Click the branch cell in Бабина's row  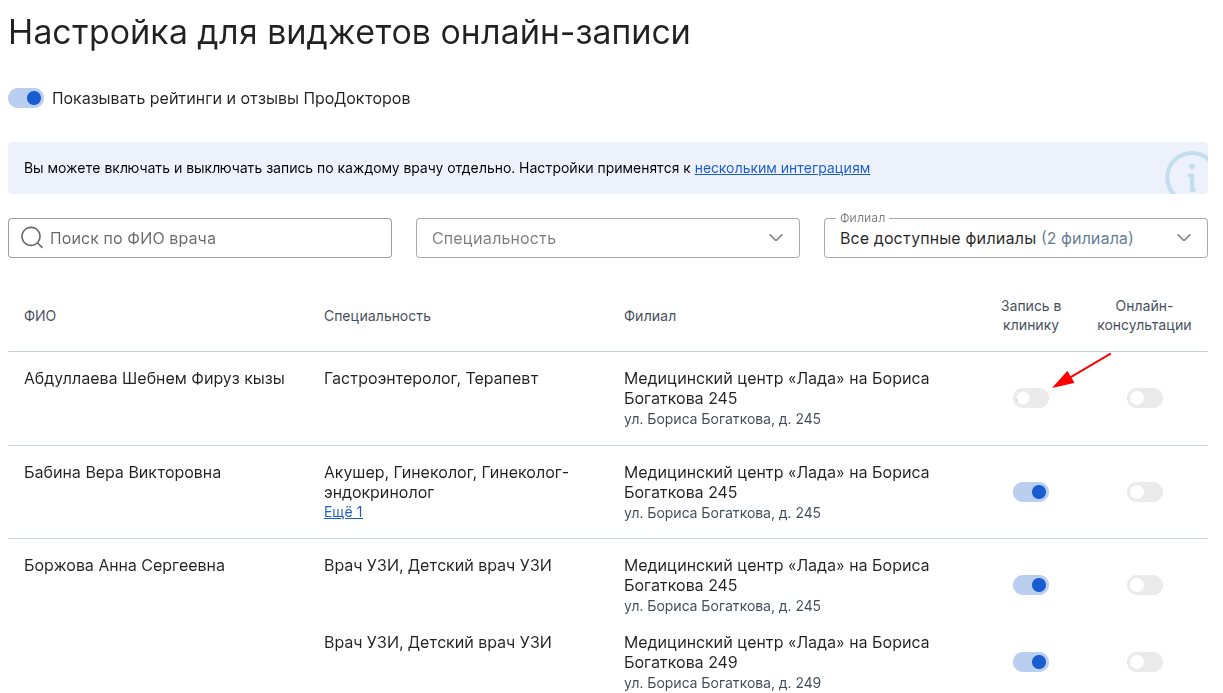point(777,492)
